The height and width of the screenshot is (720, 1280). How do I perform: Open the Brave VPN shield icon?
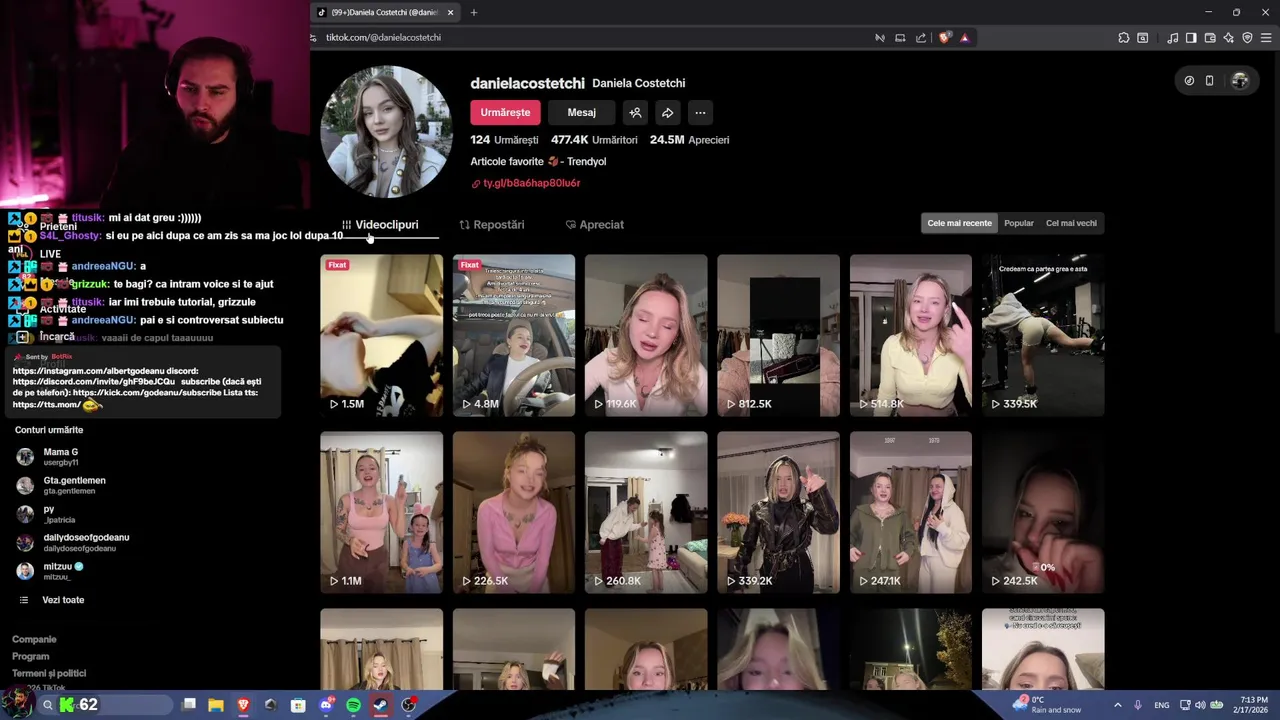coord(1247,38)
